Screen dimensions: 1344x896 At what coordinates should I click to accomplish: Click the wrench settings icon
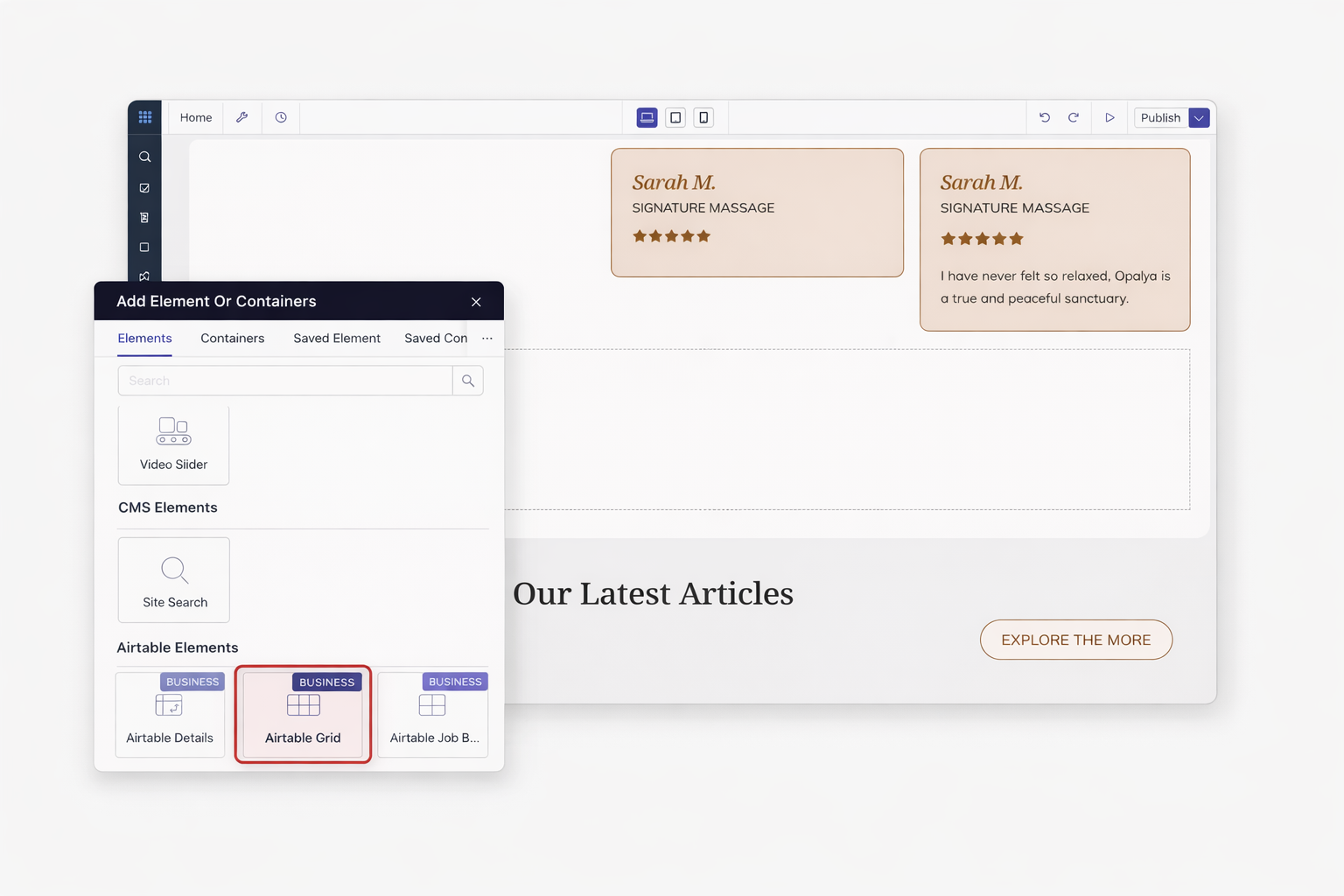pyautogui.click(x=242, y=117)
